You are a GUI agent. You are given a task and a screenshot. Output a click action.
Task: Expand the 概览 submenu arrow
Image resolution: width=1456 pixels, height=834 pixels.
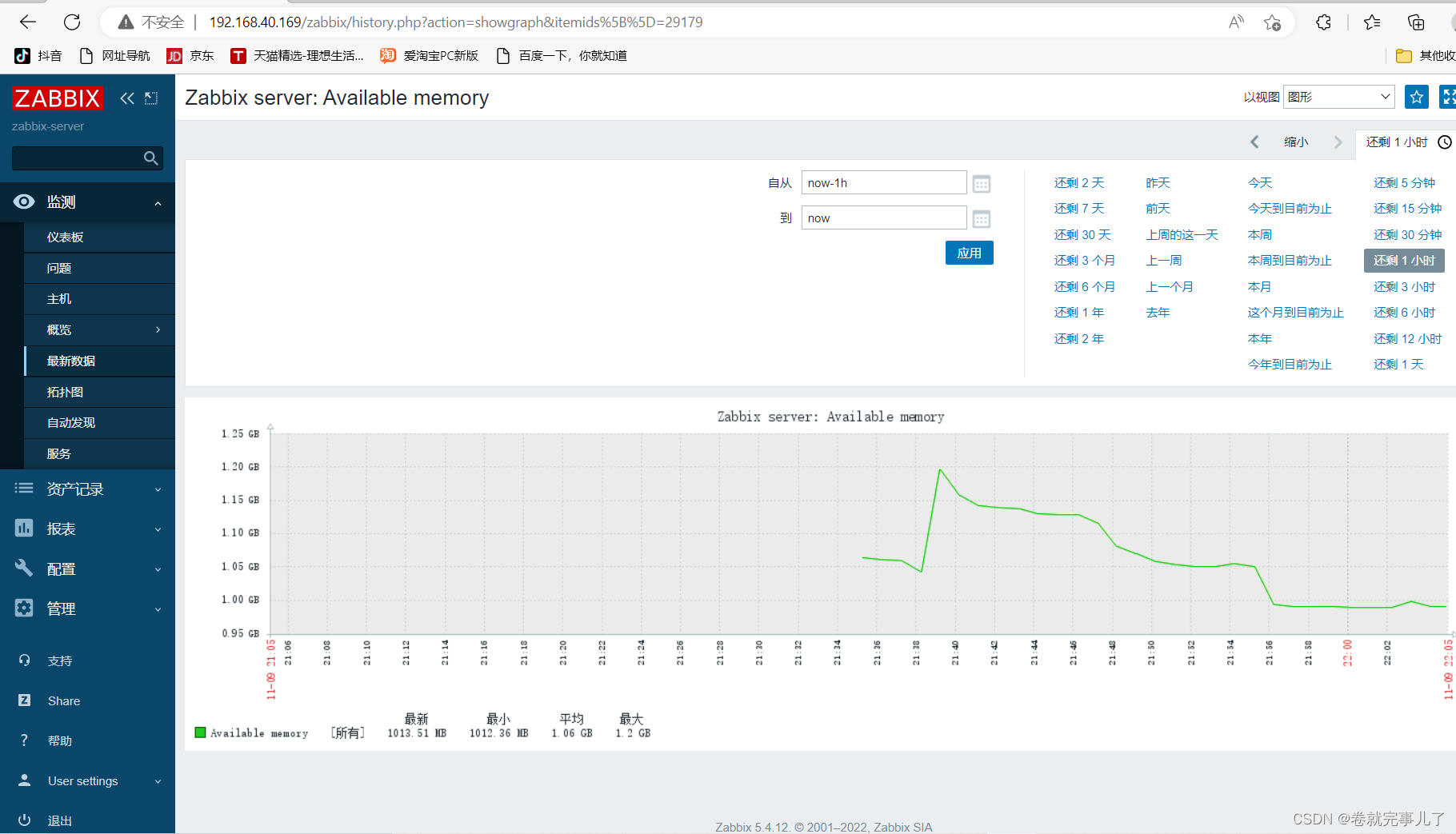tap(158, 329)
